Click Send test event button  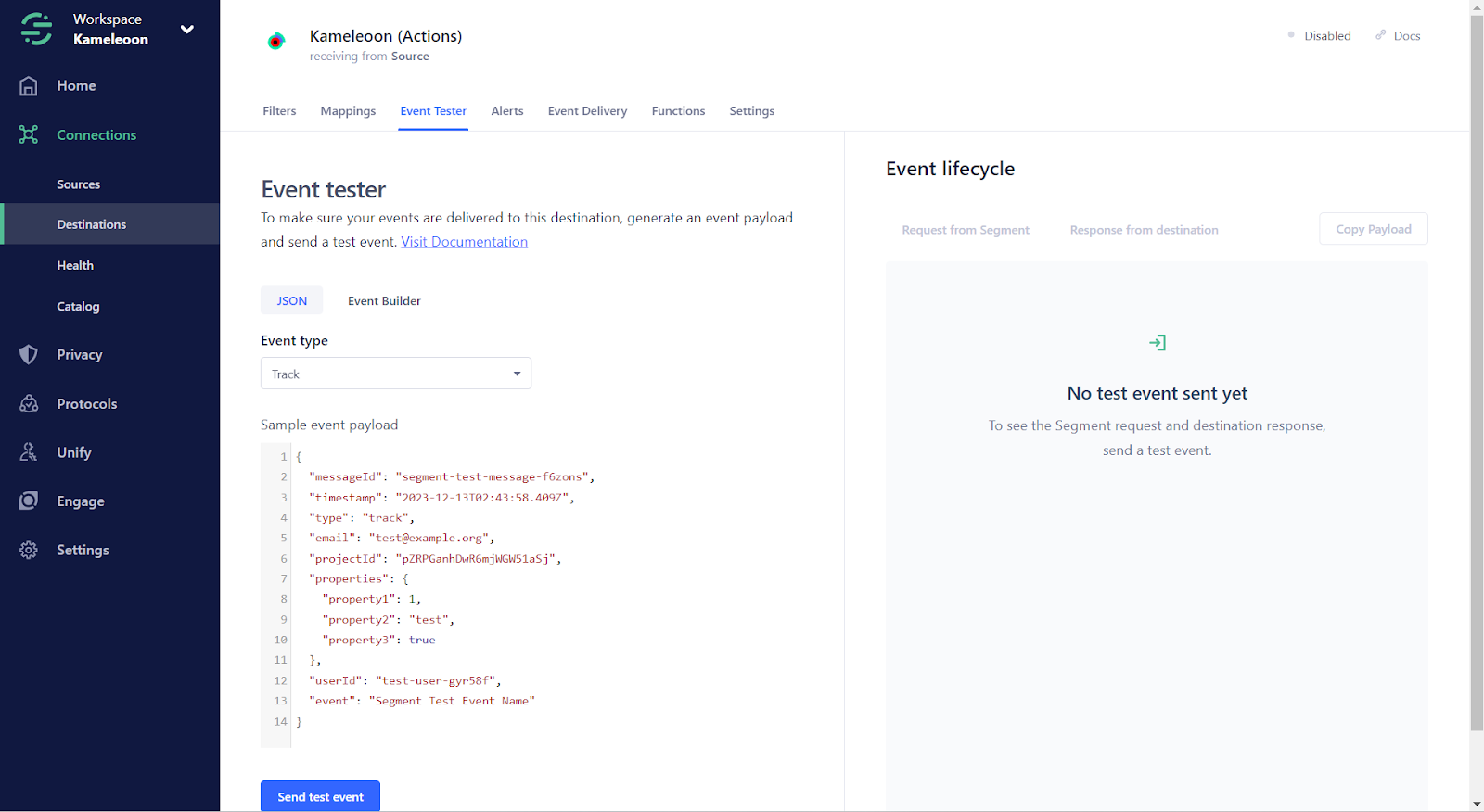click(320, 796)
